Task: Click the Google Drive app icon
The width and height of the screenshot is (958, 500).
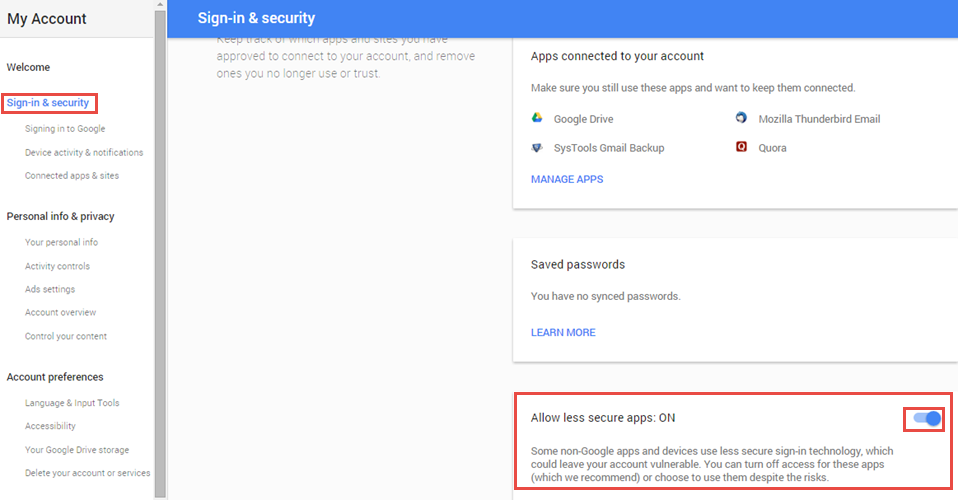Action: click(537, 118)
